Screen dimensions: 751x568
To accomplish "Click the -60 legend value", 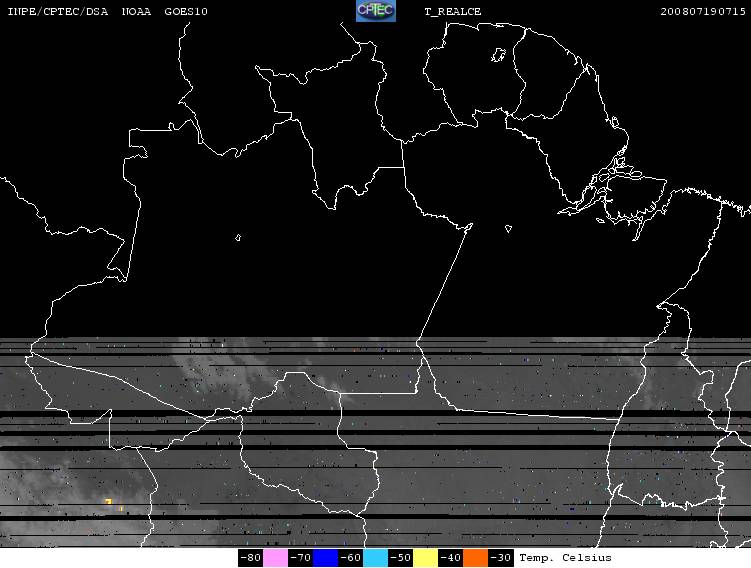I will (x=350, y=558).
